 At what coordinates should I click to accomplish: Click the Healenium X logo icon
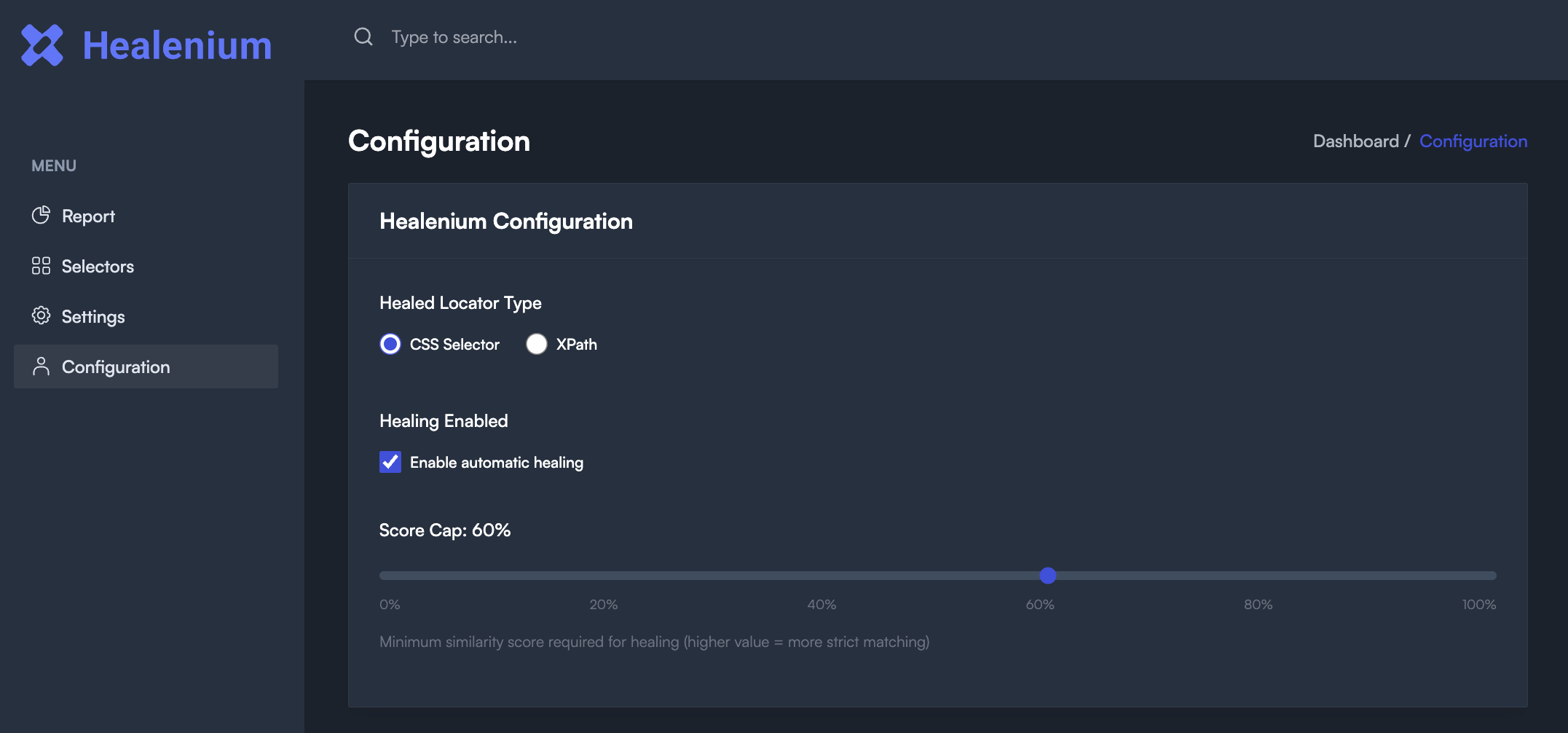click(42, 45)
